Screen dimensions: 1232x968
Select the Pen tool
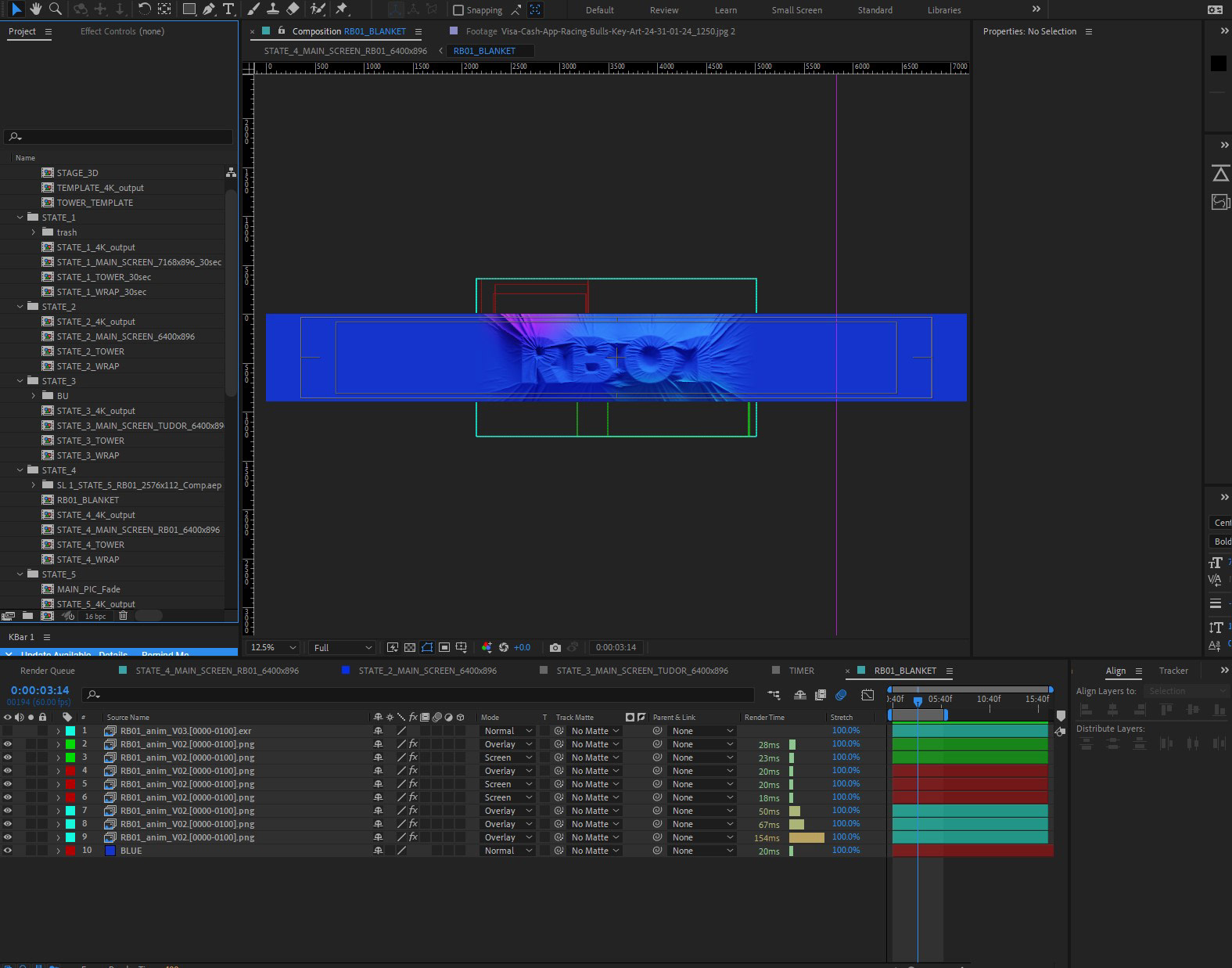pyautogui.click(x=209, y=9)
